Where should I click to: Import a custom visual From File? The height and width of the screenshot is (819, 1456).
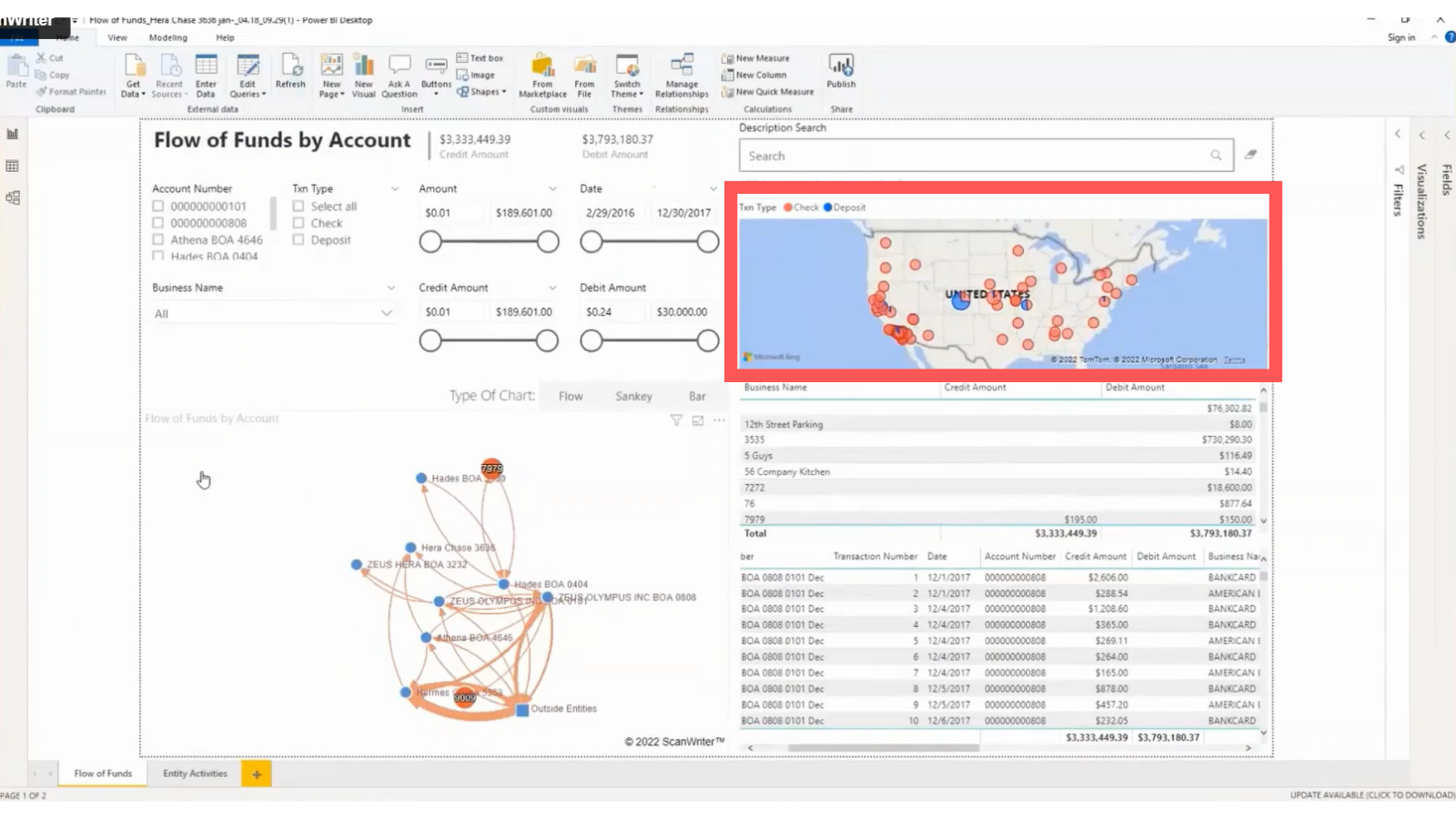pos(584,66)
